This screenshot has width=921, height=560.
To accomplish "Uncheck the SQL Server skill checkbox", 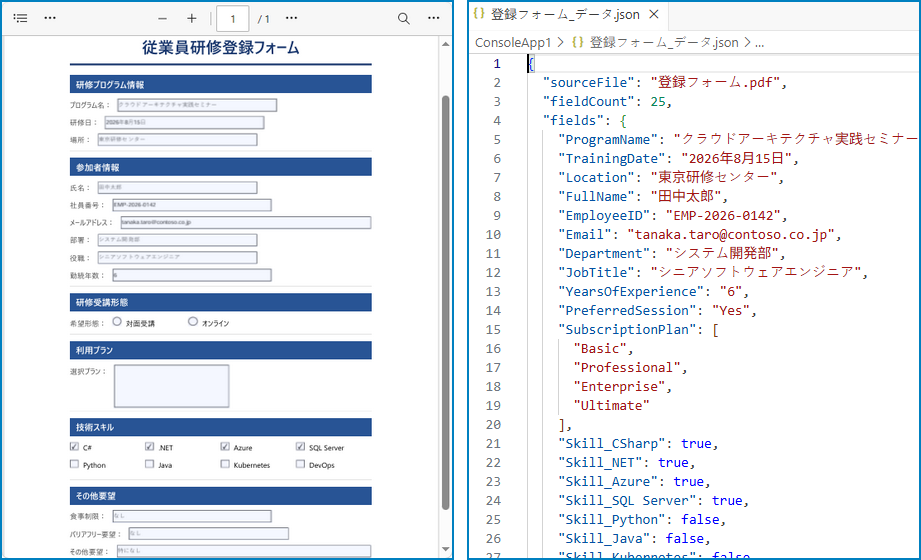I will coord(300,447).
